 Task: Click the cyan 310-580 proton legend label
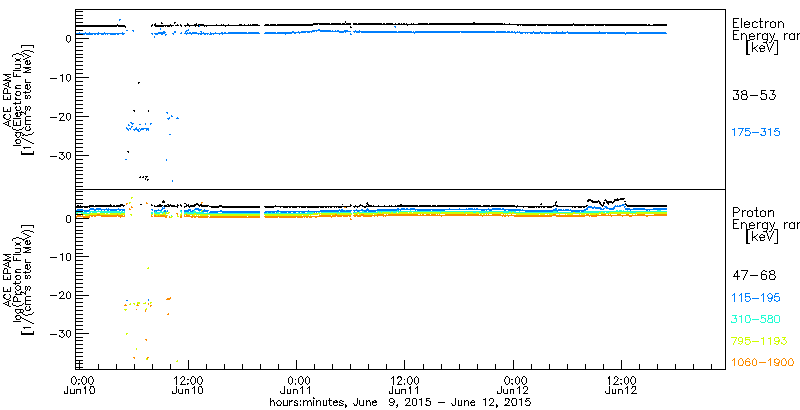(x=756, y=319)
